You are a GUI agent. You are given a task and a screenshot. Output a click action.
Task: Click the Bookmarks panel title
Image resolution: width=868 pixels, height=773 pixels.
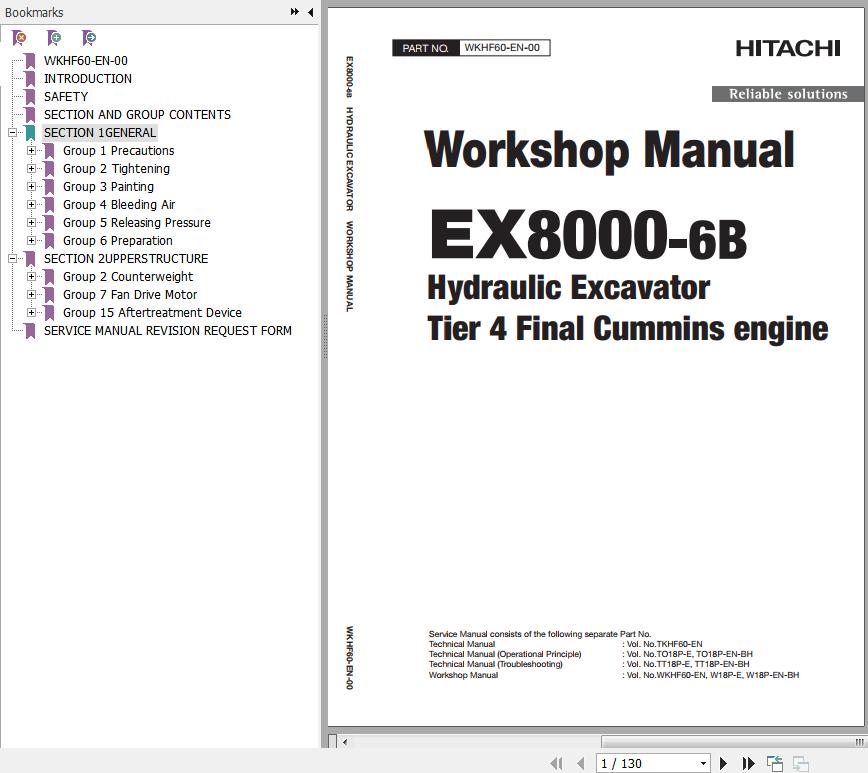pyautogui.click(x=34, y=12)
